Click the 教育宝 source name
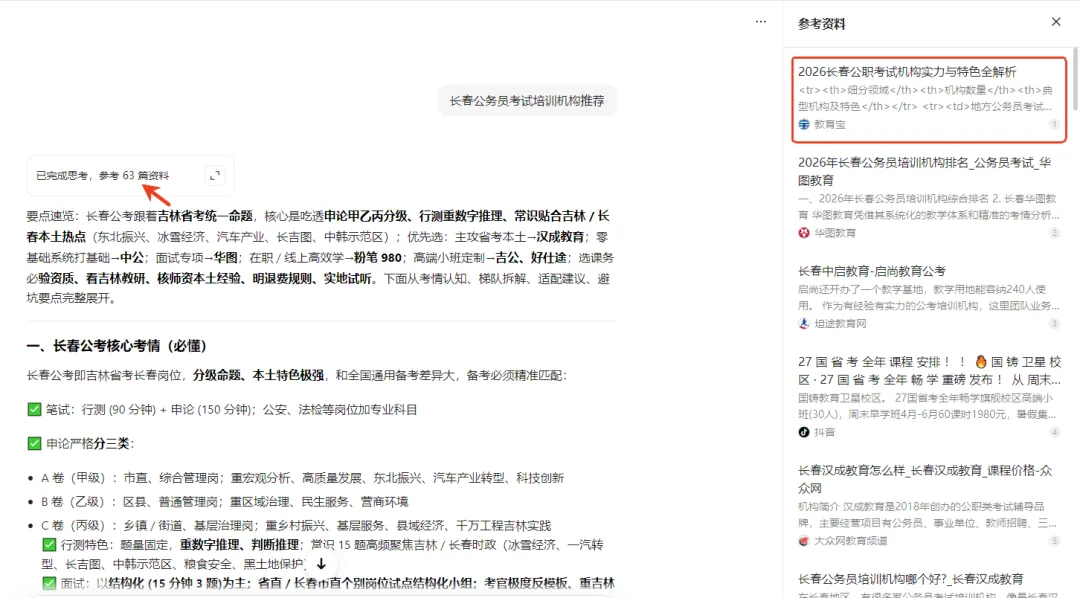 click(830, 125)
